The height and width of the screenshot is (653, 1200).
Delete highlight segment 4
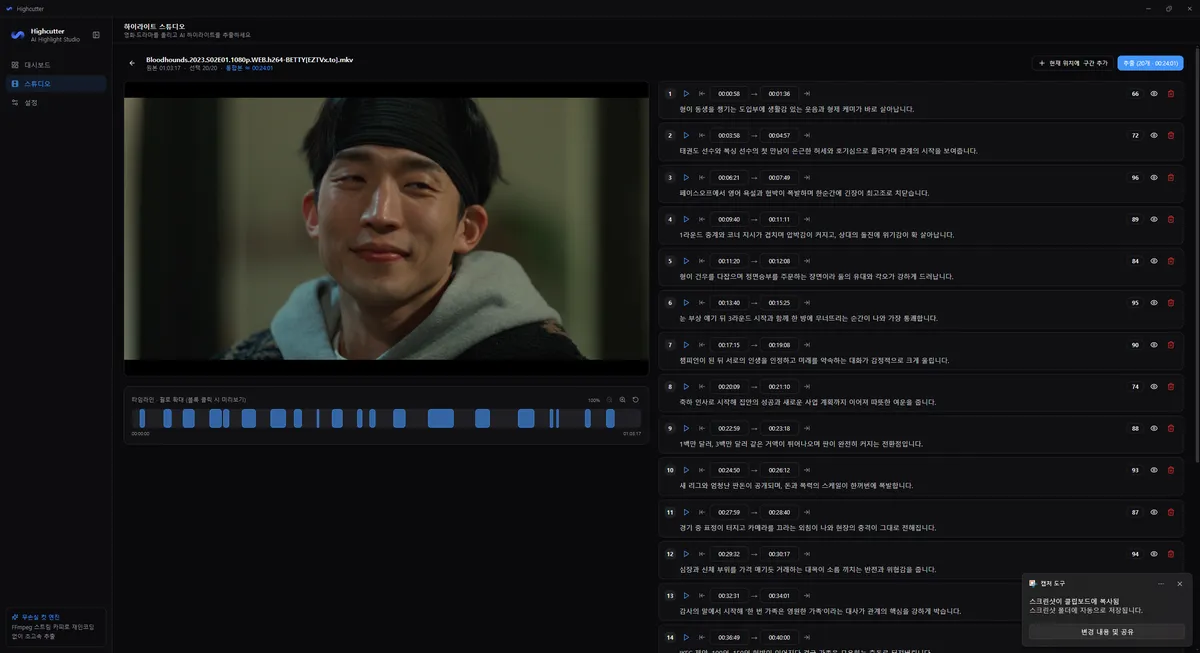(x=1171, y=219)
